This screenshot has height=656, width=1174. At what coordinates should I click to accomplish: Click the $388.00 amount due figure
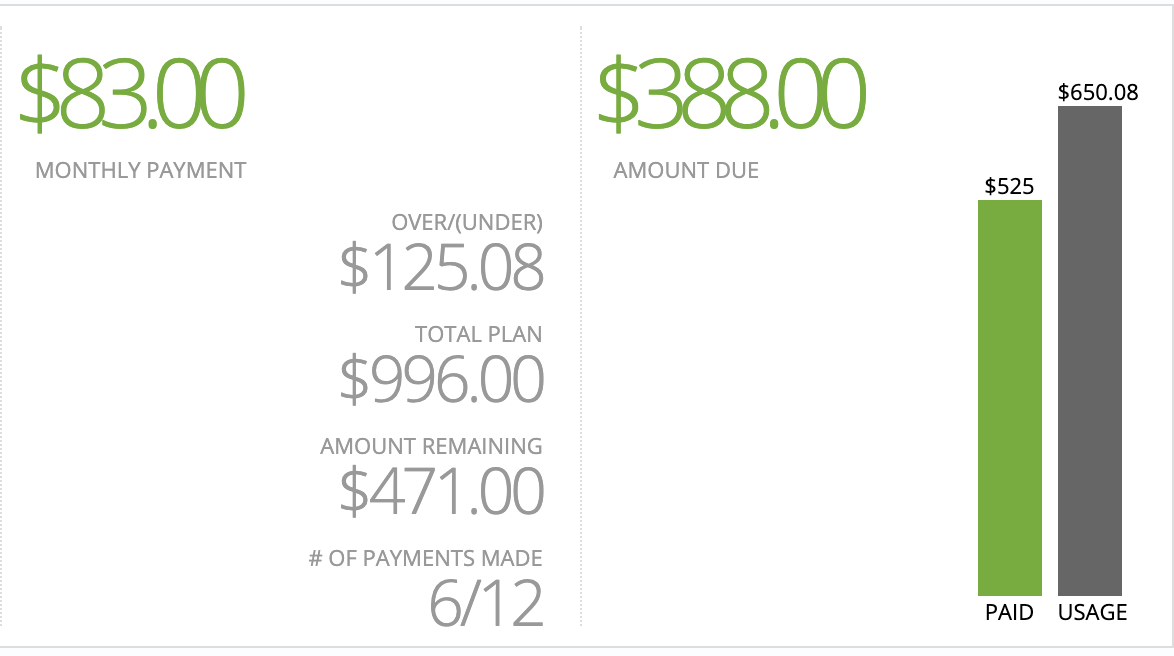coord(732,95)
